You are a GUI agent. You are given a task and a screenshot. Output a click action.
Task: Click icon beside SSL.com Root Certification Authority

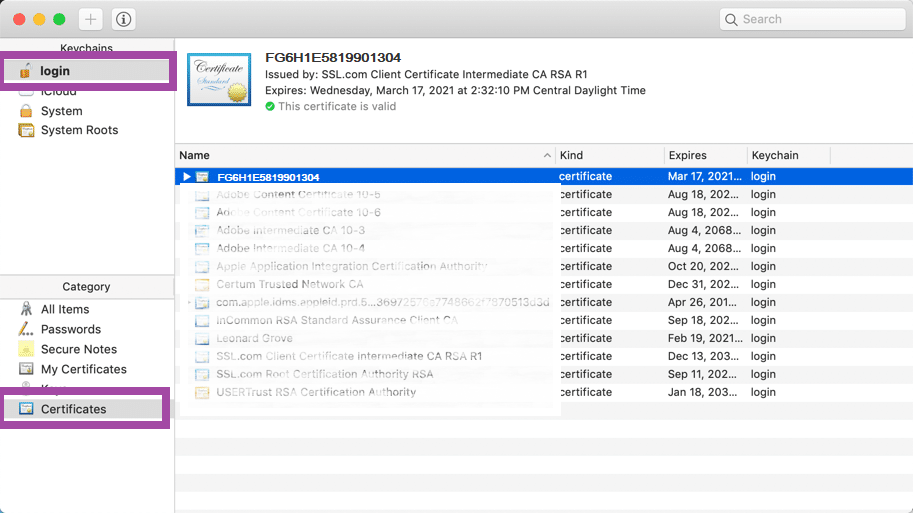(202, 374)
